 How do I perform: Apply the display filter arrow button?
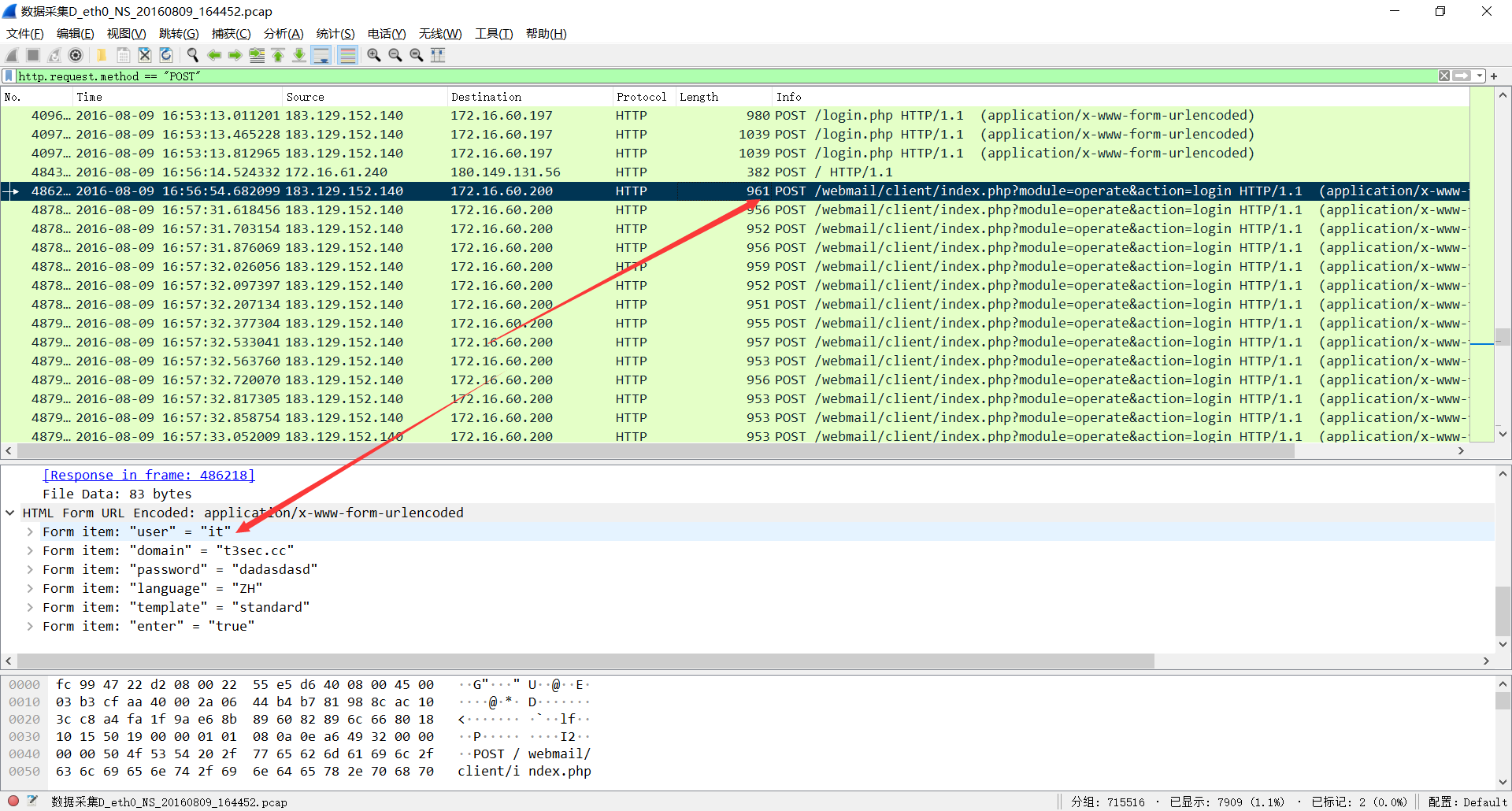click(x=1462, y=76)
